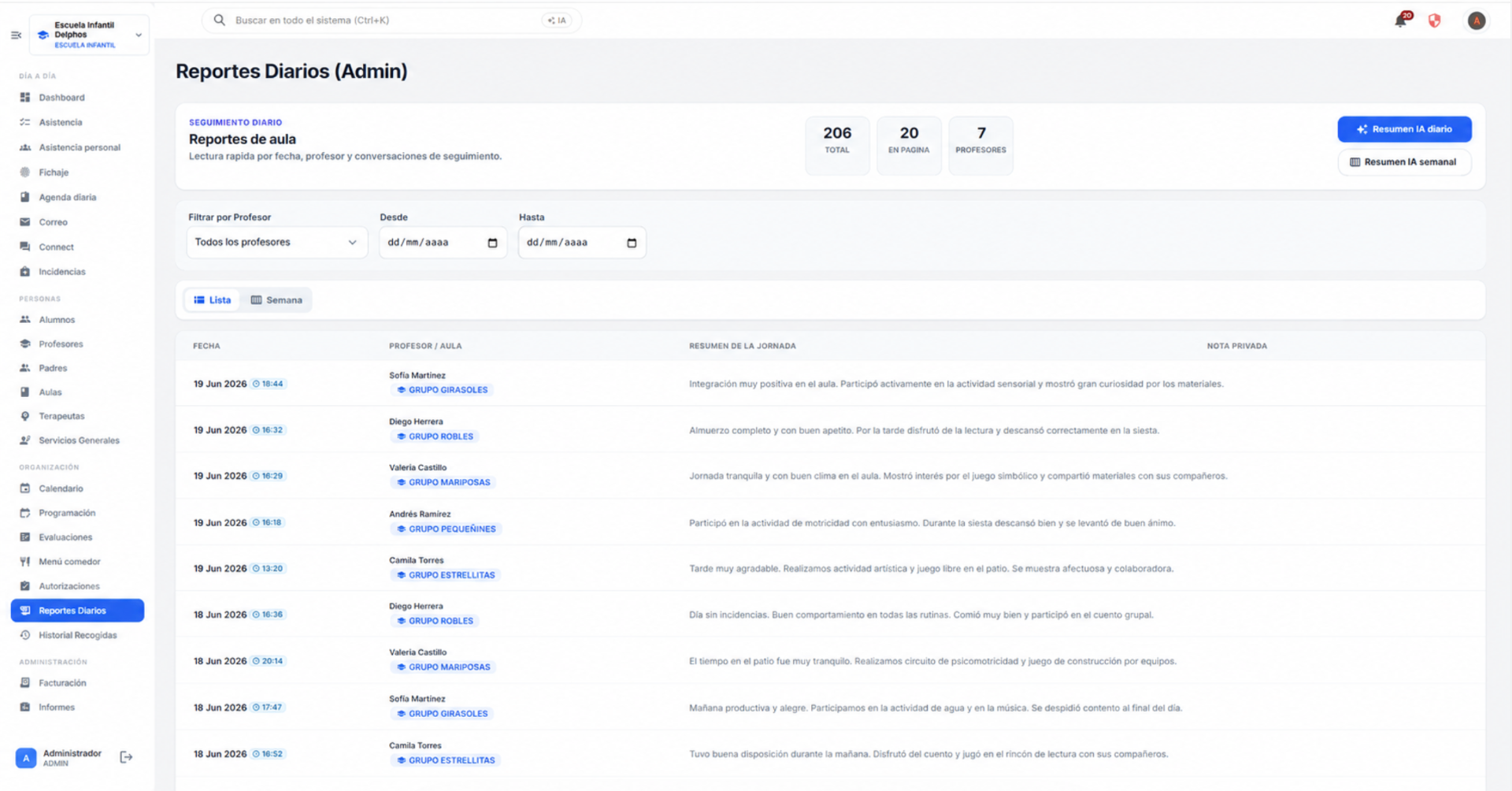This screenshot has width=1512, height=791.
Task: Click the RESUMEN DE LA JORNADA column header
Action: (743, 346)
